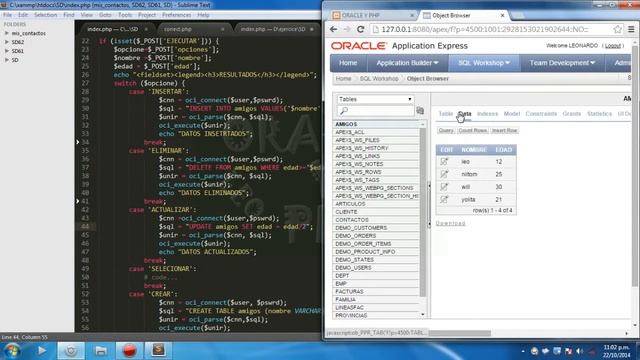
Task: Click the Insert Row button
Action: click(504, 131)
